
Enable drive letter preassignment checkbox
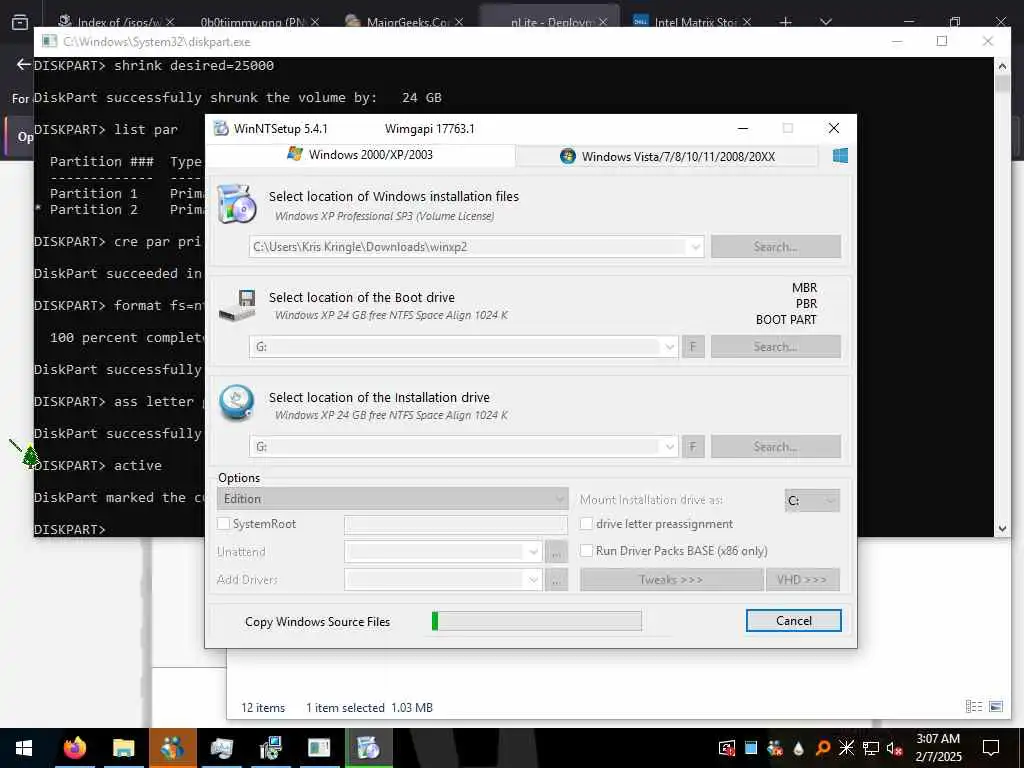point(586,524)
